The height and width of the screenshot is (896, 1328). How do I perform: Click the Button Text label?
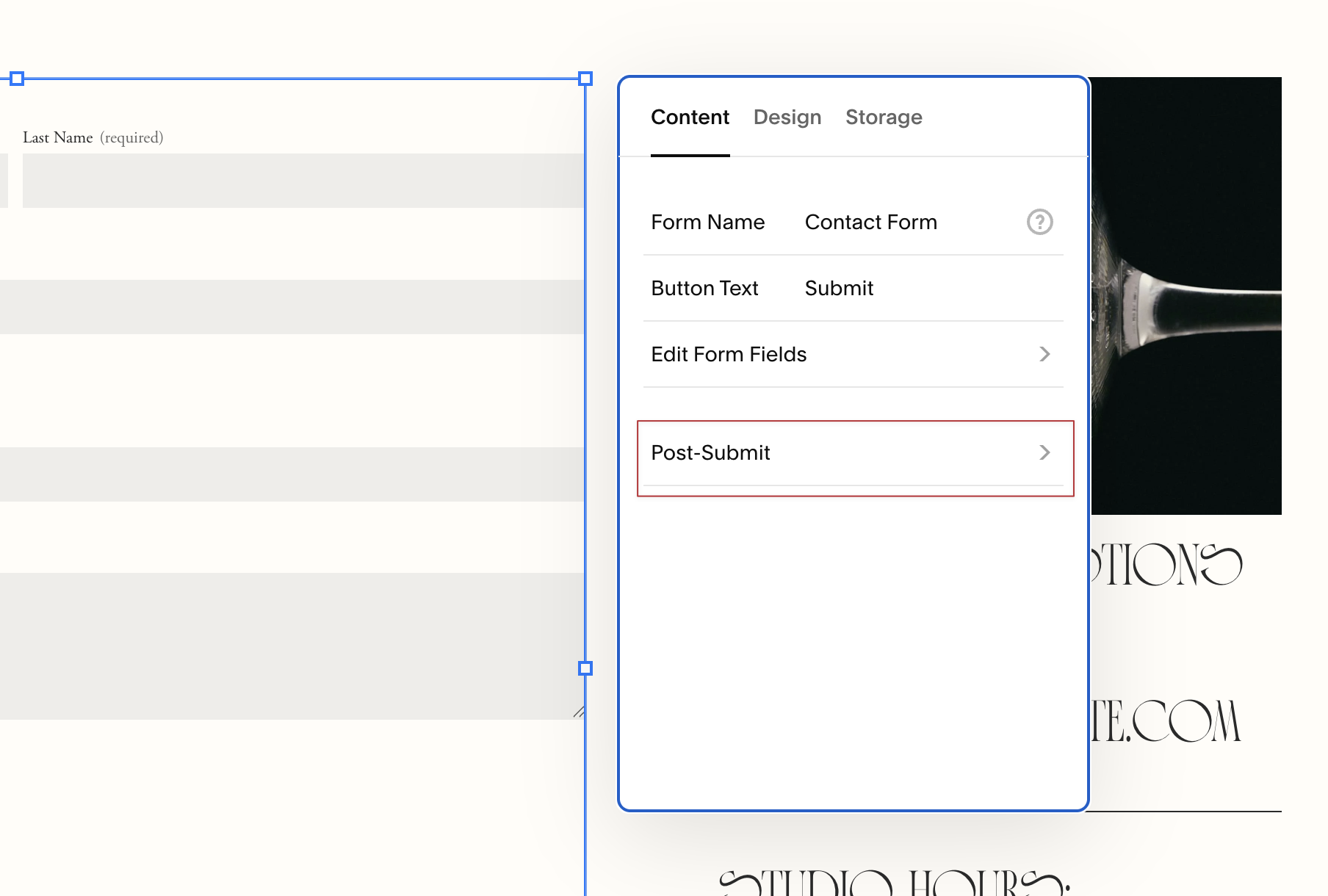[x=704, y=288]
